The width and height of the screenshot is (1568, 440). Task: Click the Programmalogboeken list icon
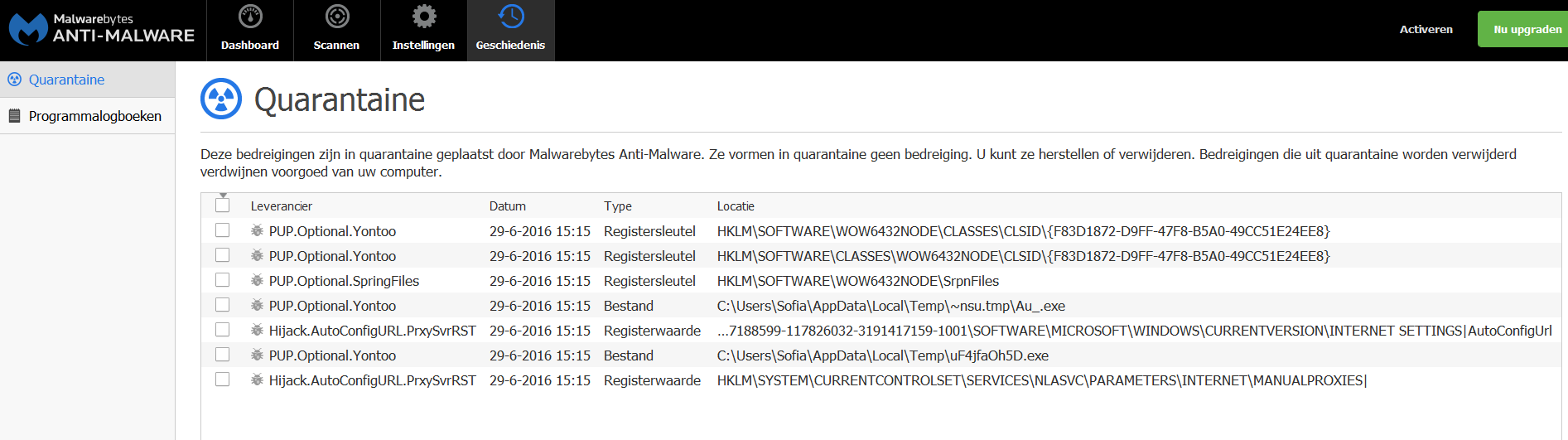14,116
